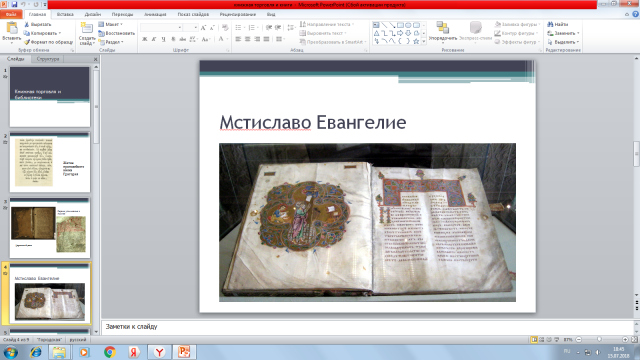Paste from clipboard (Вставить)

pos(11,32)
